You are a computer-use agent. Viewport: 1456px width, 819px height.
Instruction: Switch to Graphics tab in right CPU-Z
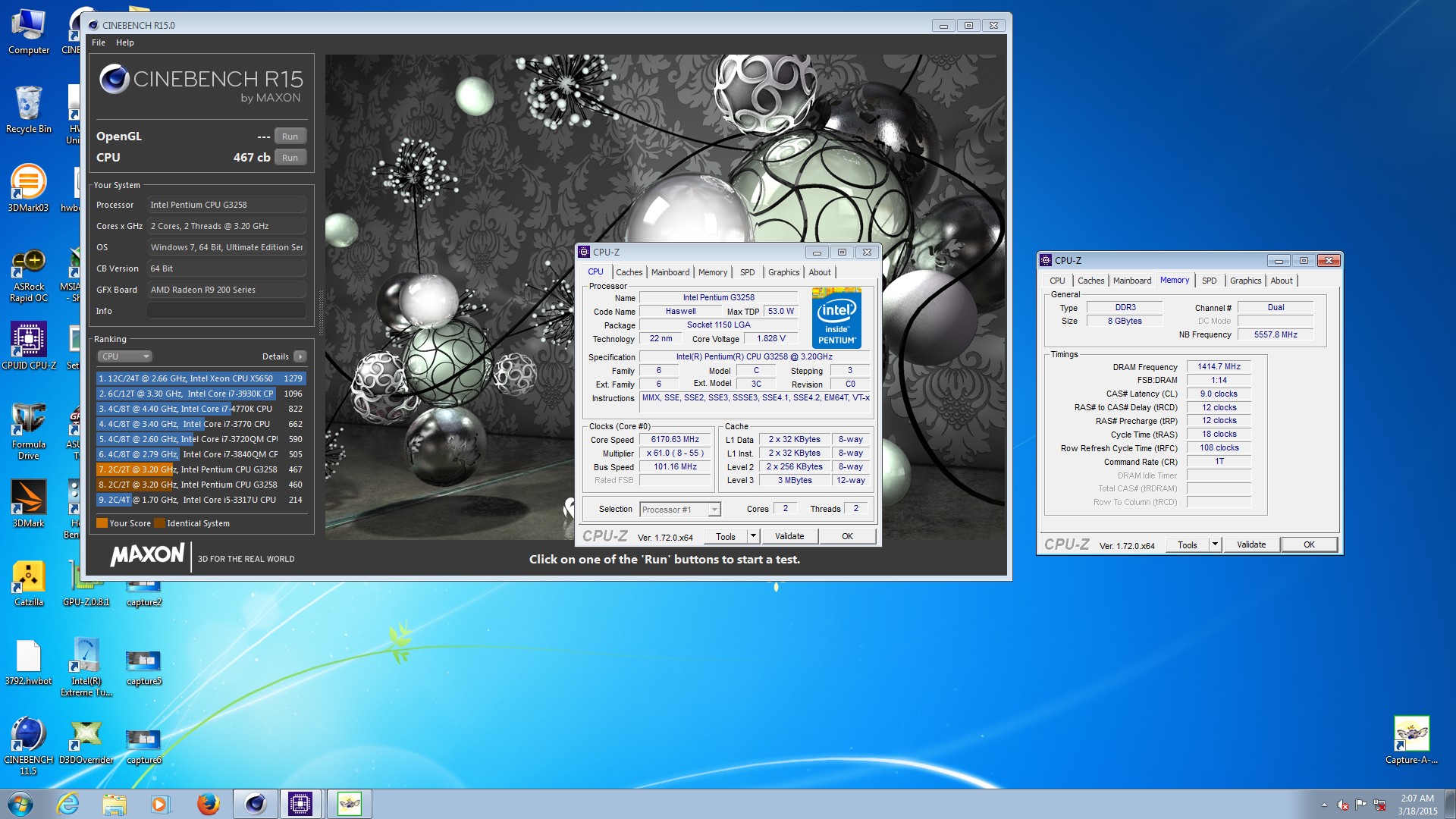point(1245,281)
